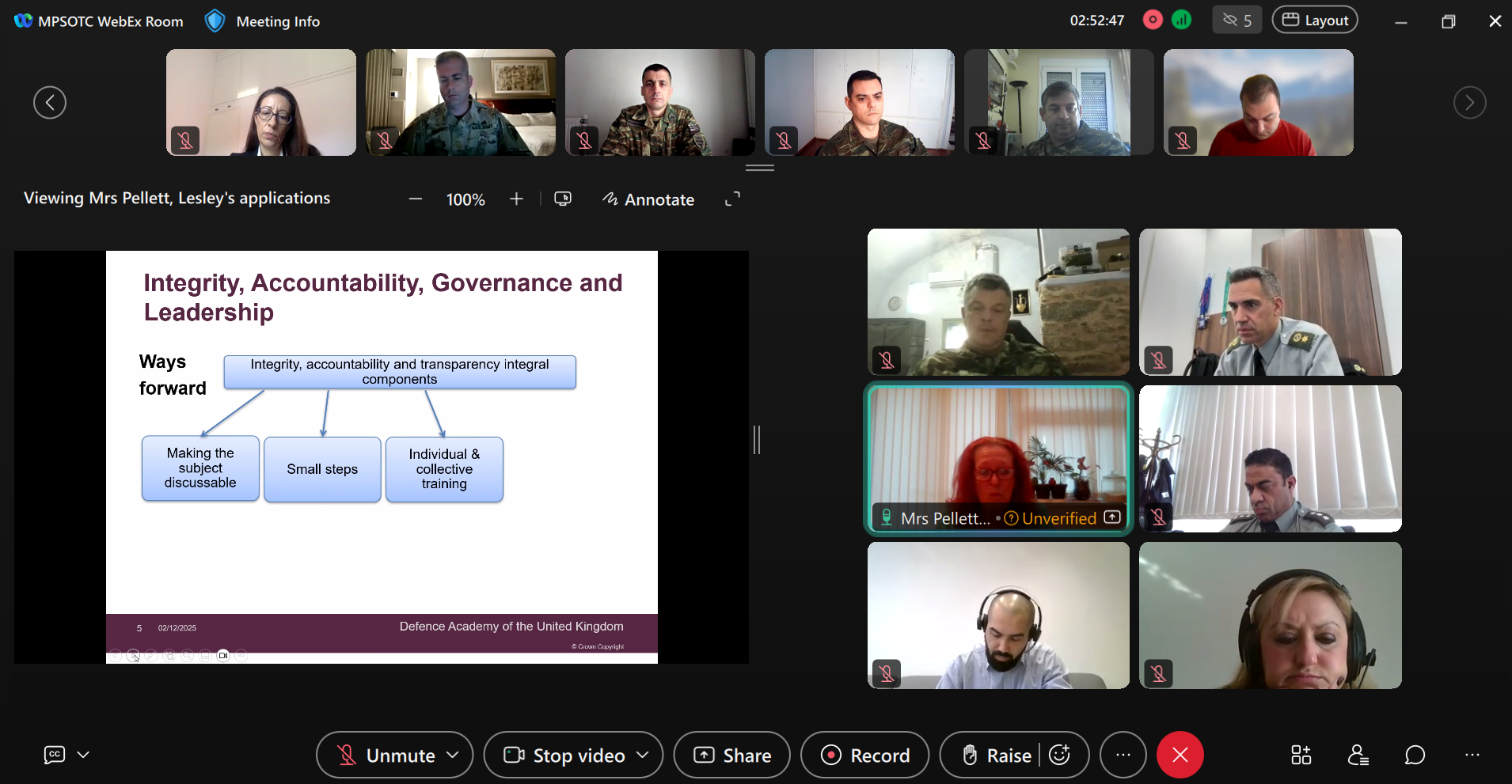Click the red leave meeting icon
The height and width of the screenshot is (784, 1512).
[1180, 756]
